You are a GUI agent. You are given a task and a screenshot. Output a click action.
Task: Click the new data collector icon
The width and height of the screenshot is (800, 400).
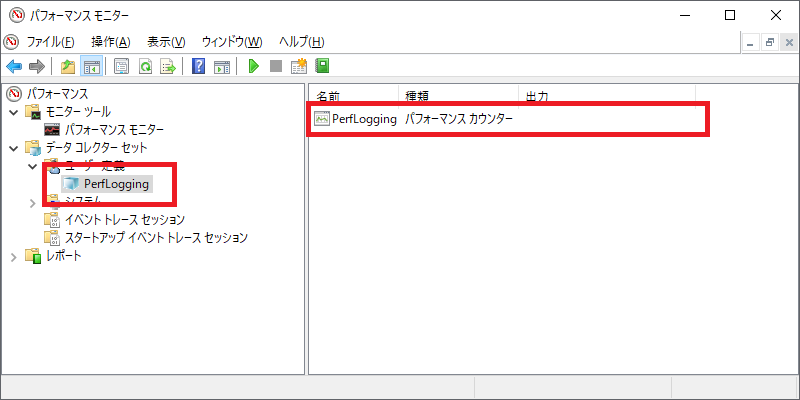coord(299,67)
